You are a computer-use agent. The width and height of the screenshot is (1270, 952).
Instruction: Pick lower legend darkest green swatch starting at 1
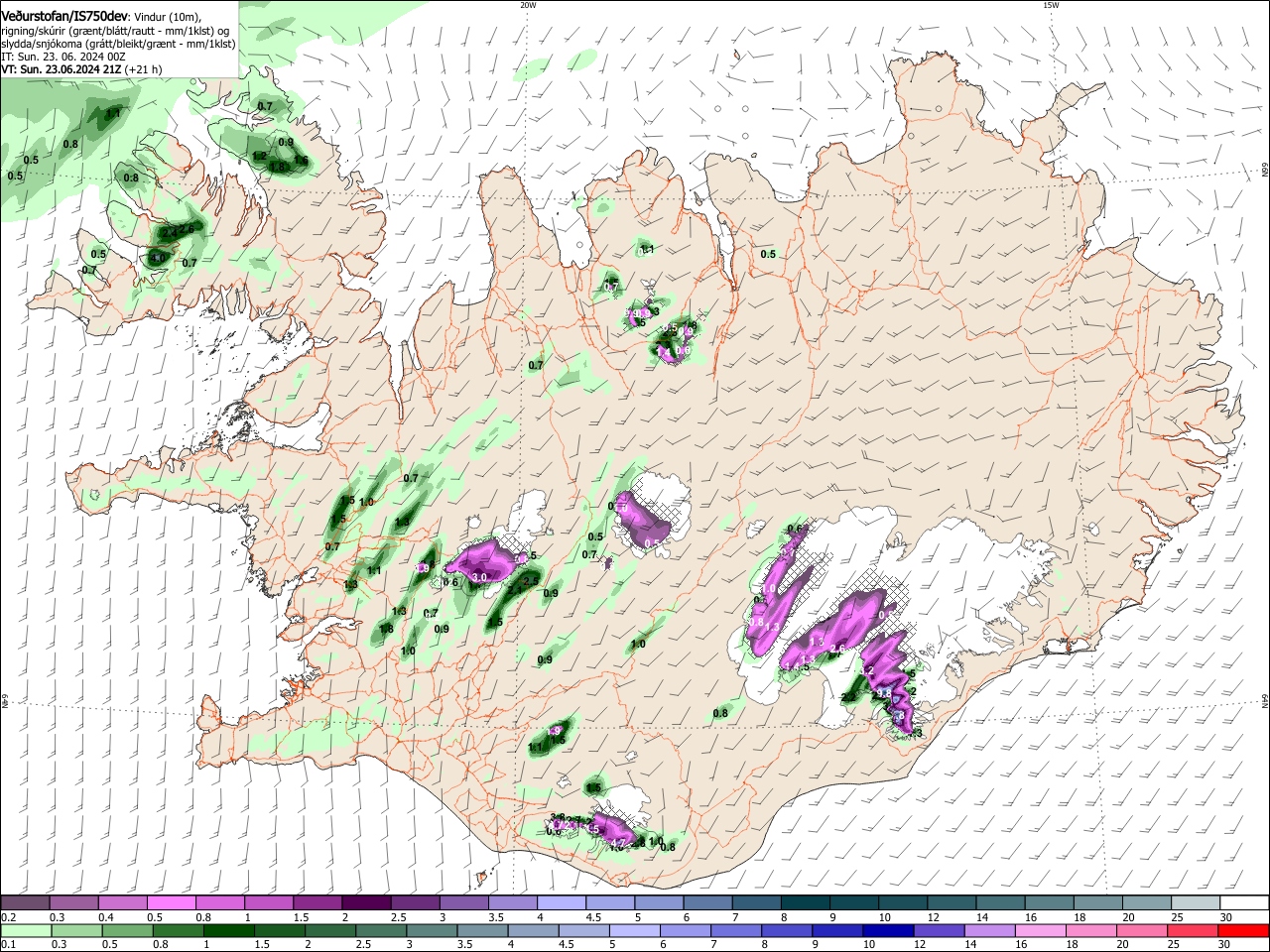click(x=228, y=930)
